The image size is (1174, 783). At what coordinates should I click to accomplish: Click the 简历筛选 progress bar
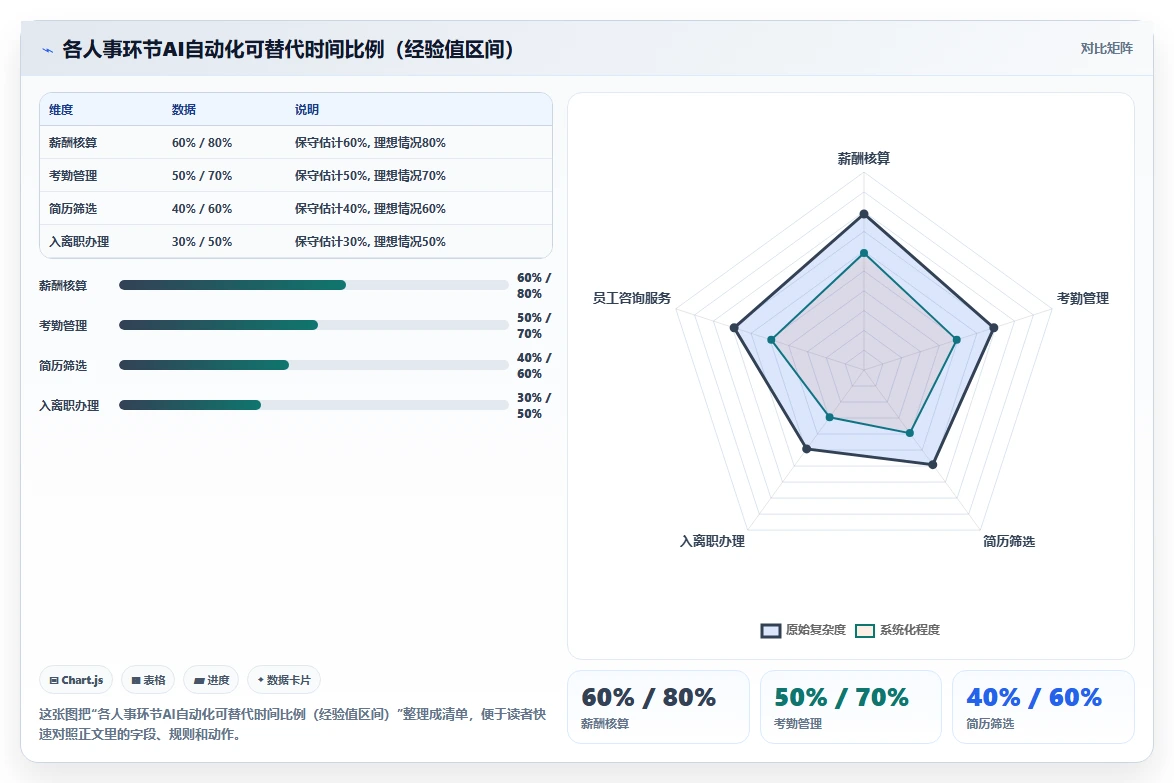point(314,365)
